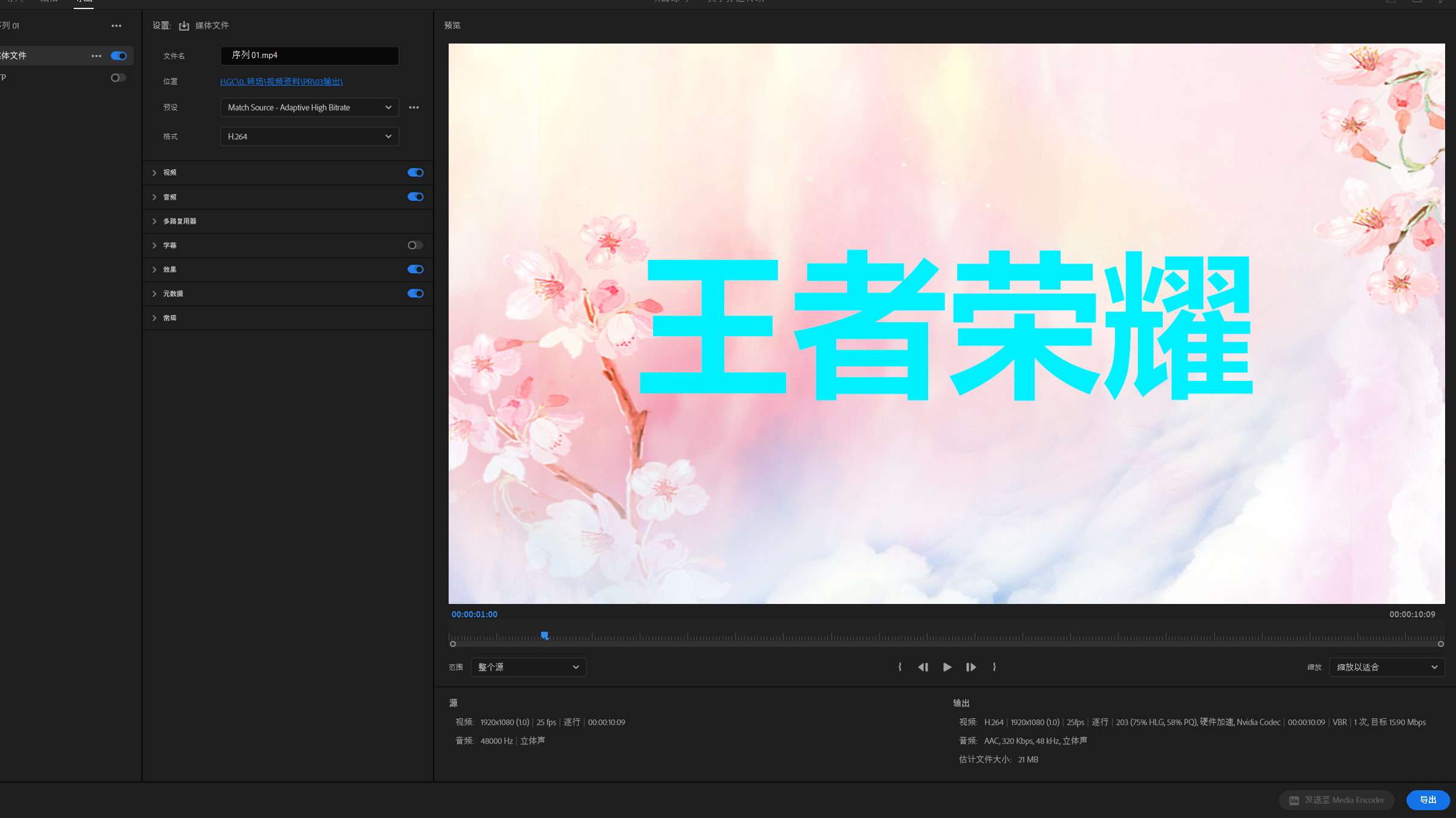Click the Play button under preview

pos(947,667)
